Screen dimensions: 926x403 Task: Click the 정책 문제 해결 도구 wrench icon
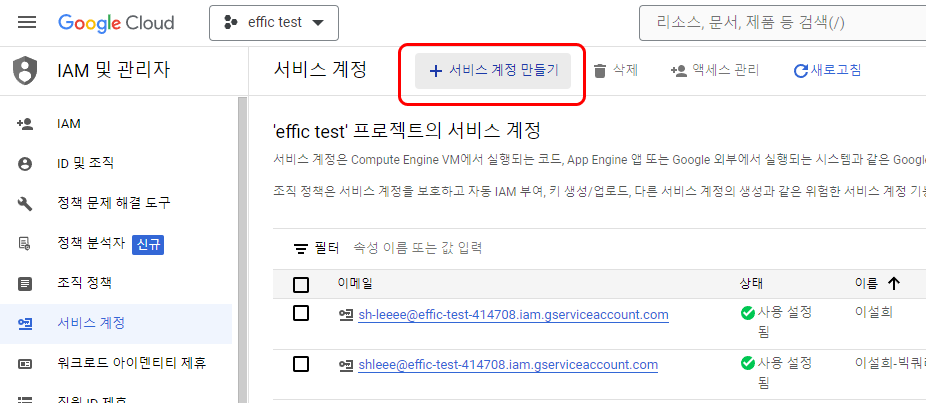coord(26,204)
